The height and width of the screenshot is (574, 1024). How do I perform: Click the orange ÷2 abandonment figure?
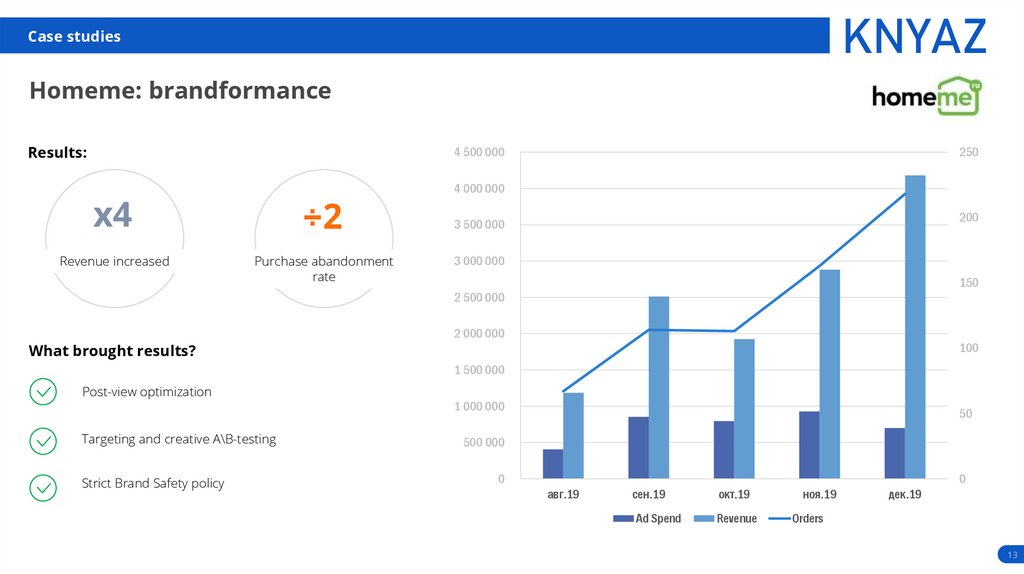pos(323,216)
